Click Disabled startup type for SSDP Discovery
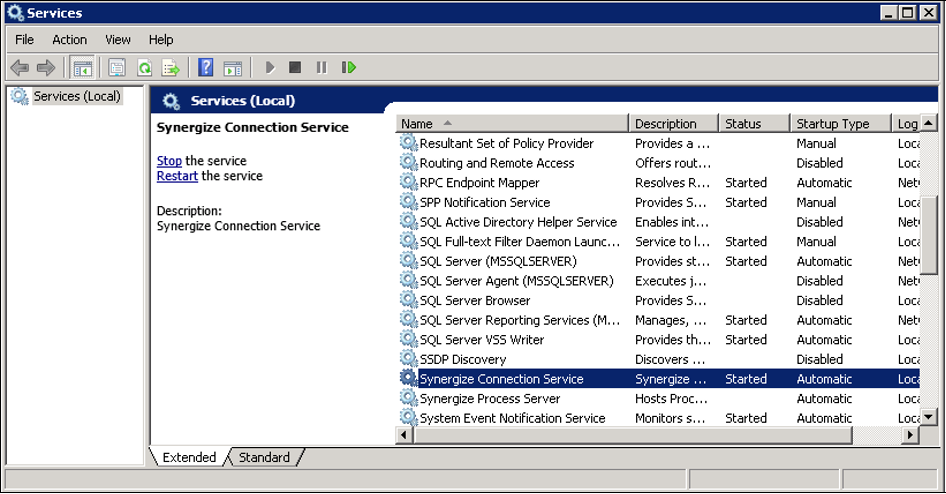This screenshot has width=946, height=494. point(819,359)
